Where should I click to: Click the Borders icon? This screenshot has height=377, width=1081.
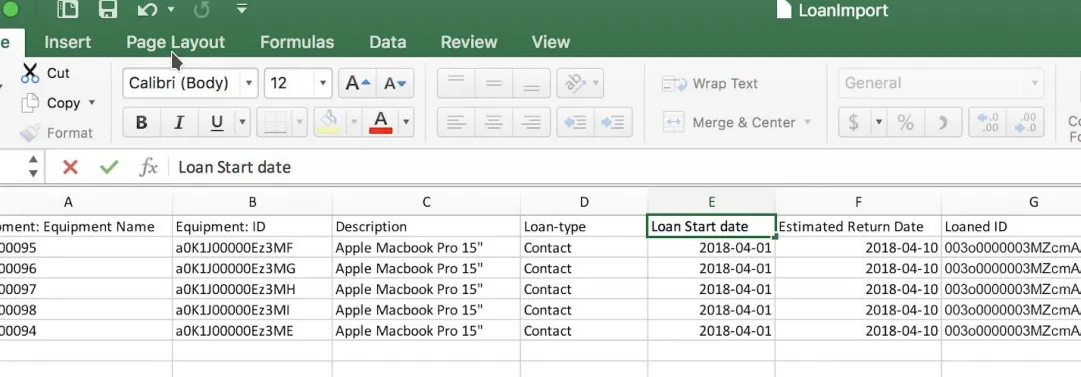click(x=275, y=123)
